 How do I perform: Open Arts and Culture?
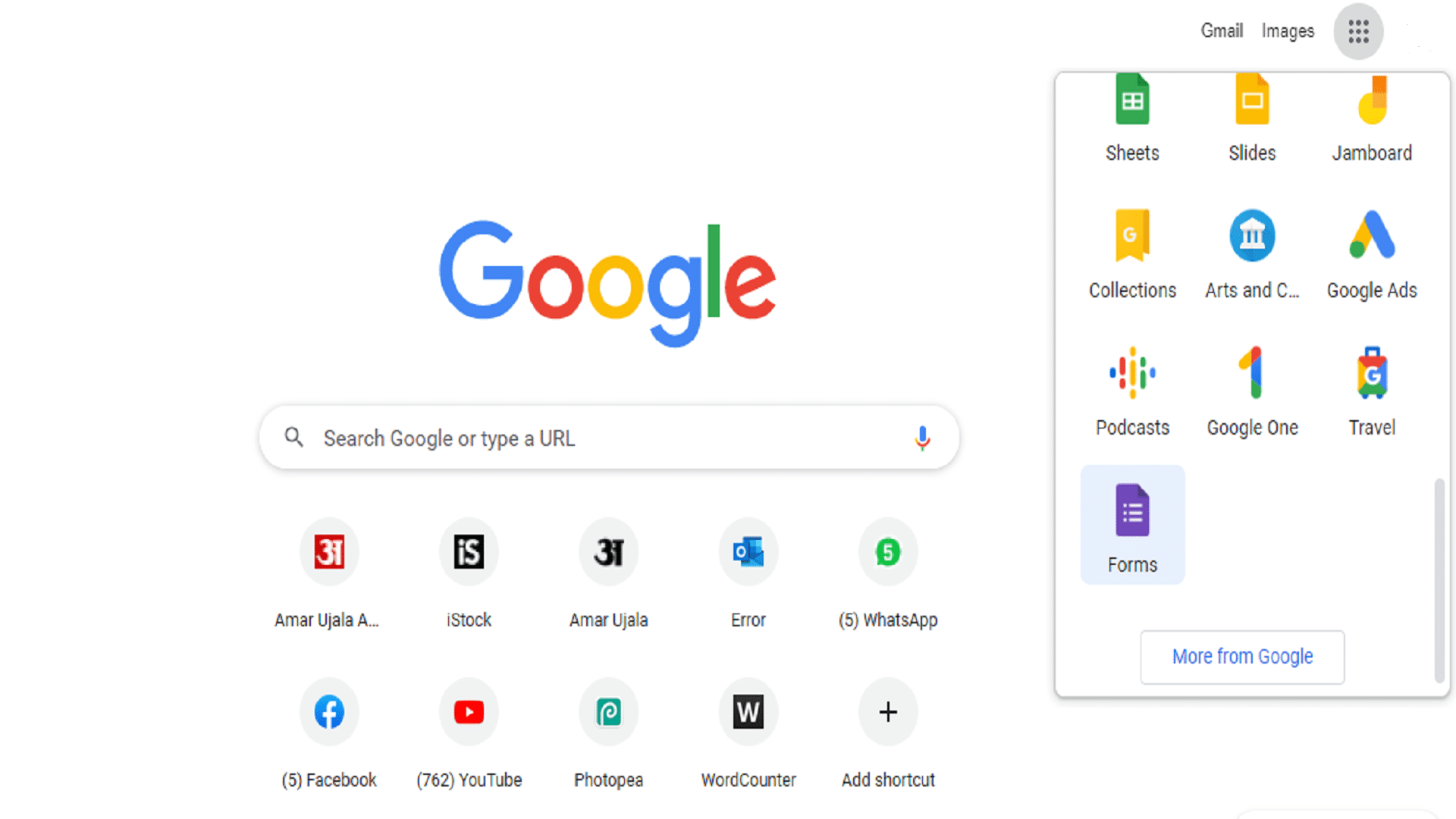pos(1252,254)
